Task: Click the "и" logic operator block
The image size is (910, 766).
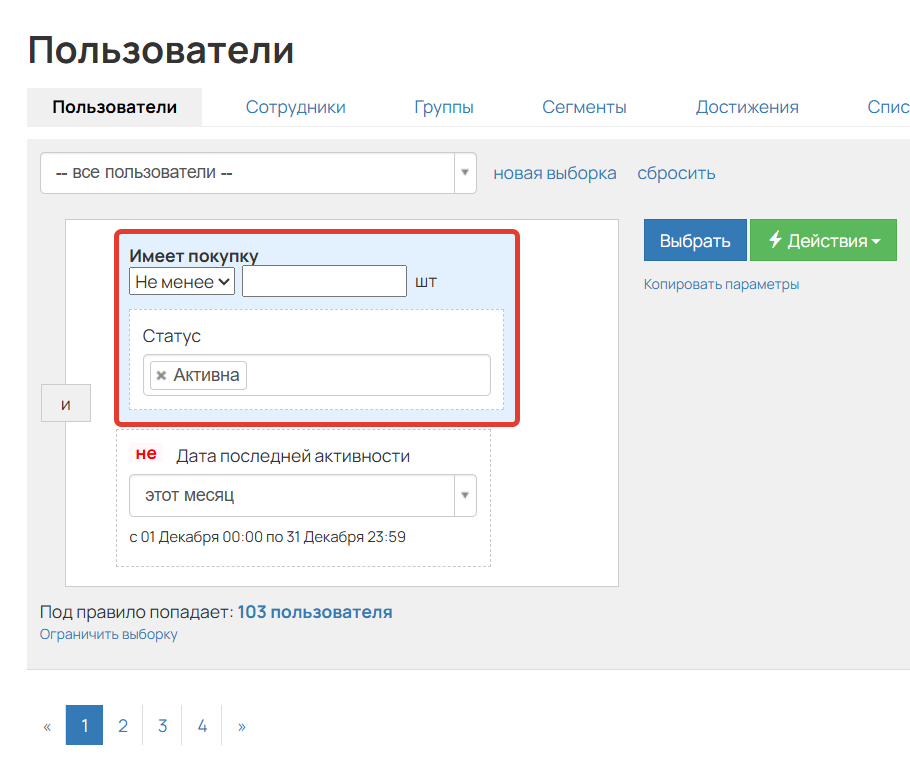Action: point(65,403)
